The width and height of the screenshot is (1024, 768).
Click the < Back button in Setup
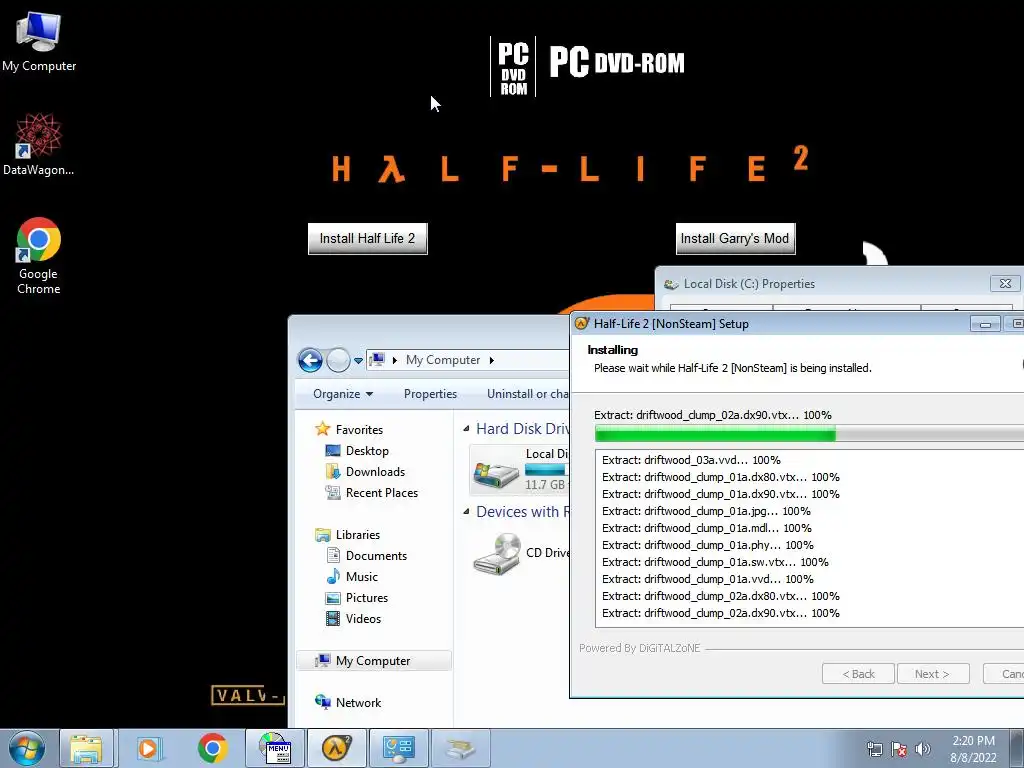pos(858,674)
